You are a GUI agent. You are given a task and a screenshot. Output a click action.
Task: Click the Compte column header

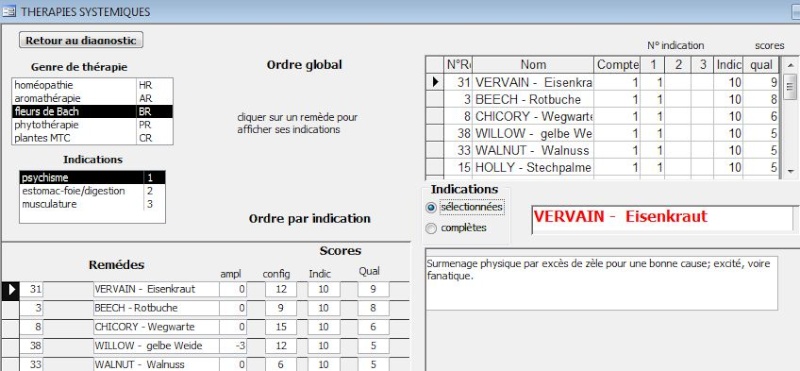coord(617,65)
